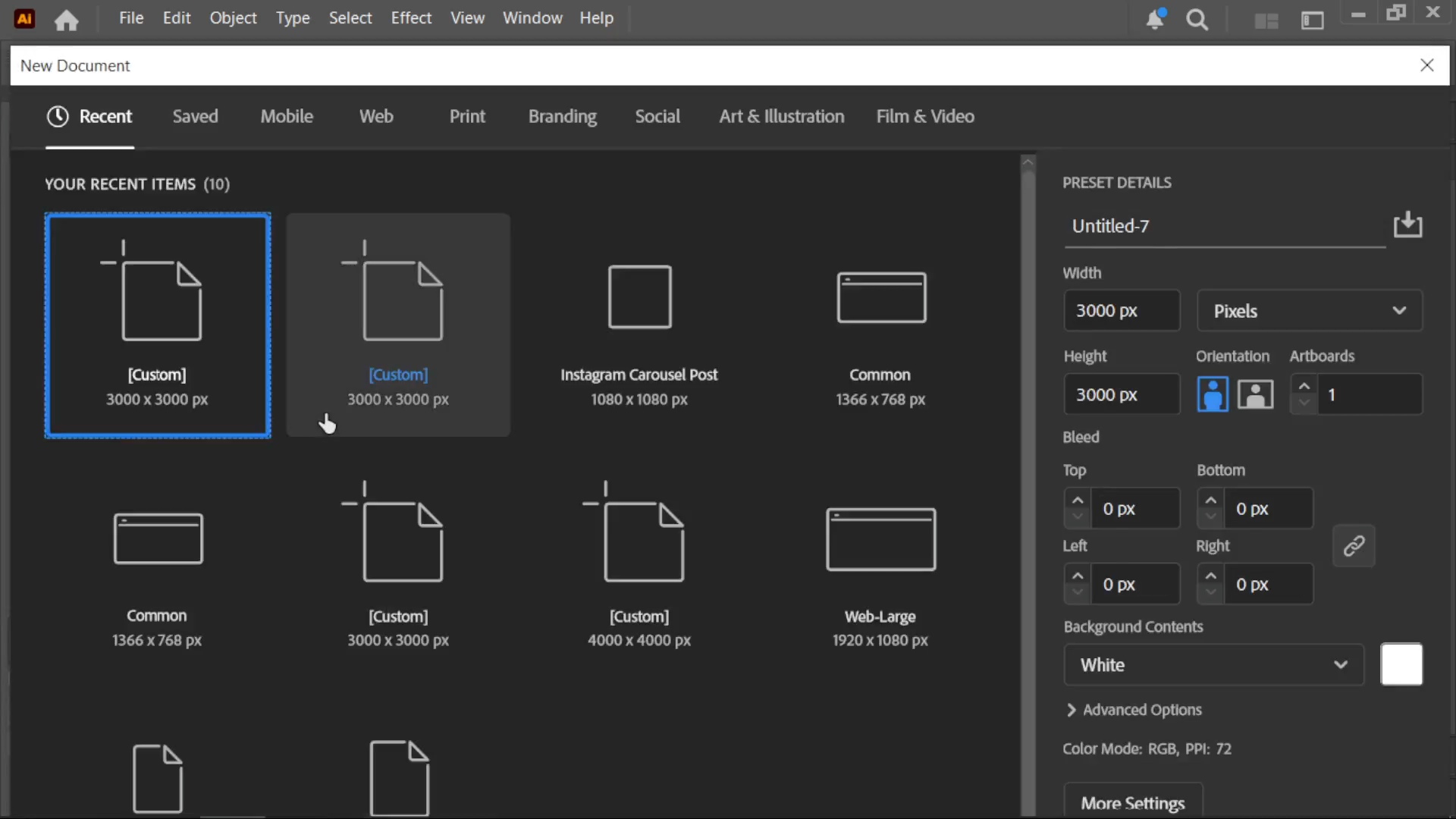This screenshot has height=819, width=1456.
Task: Open the workspace switcher icon
Action: coord(1313,20)
